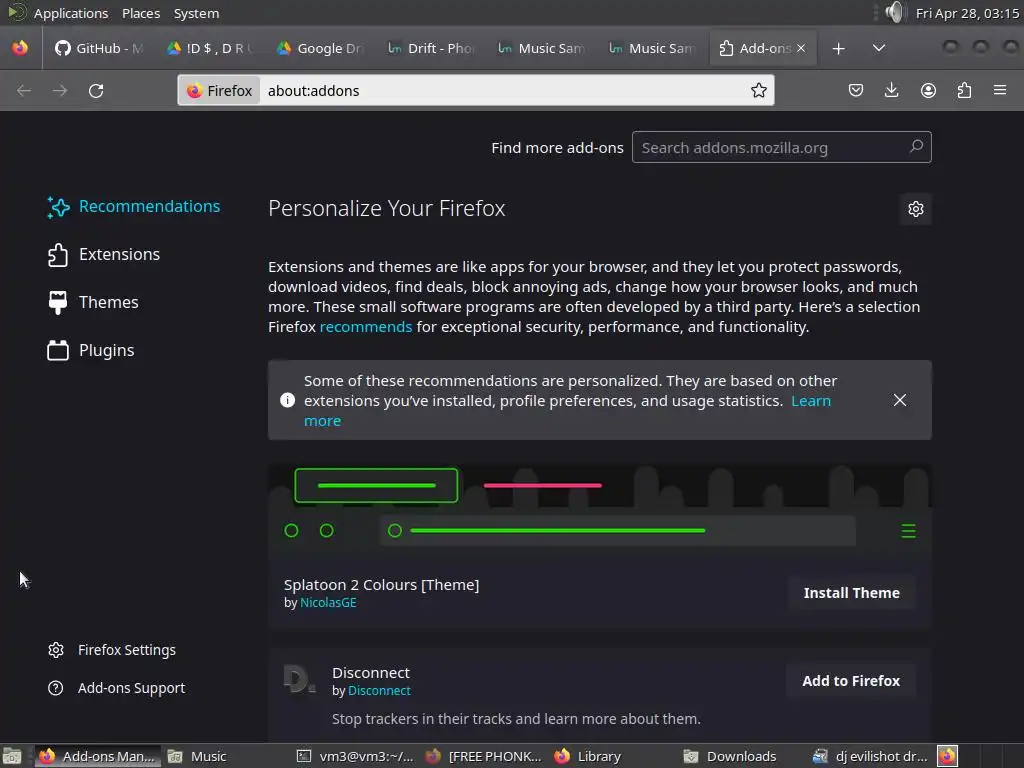Click the Splatoon 2 Colours theme preview

pyautogui.click(x=600, y=511)
